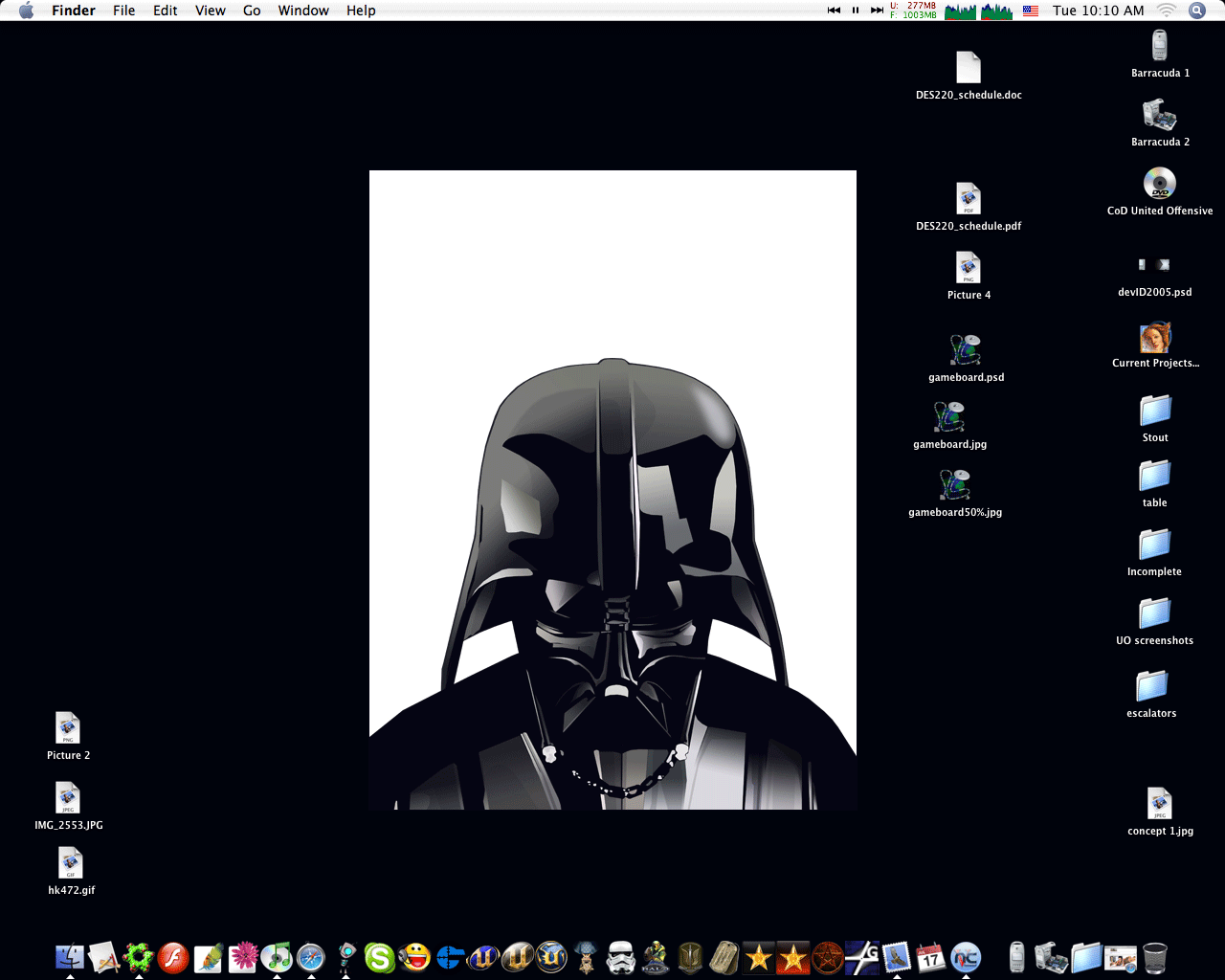Open iTunes from the dock

pyautogui.click(x=277, y=956)
